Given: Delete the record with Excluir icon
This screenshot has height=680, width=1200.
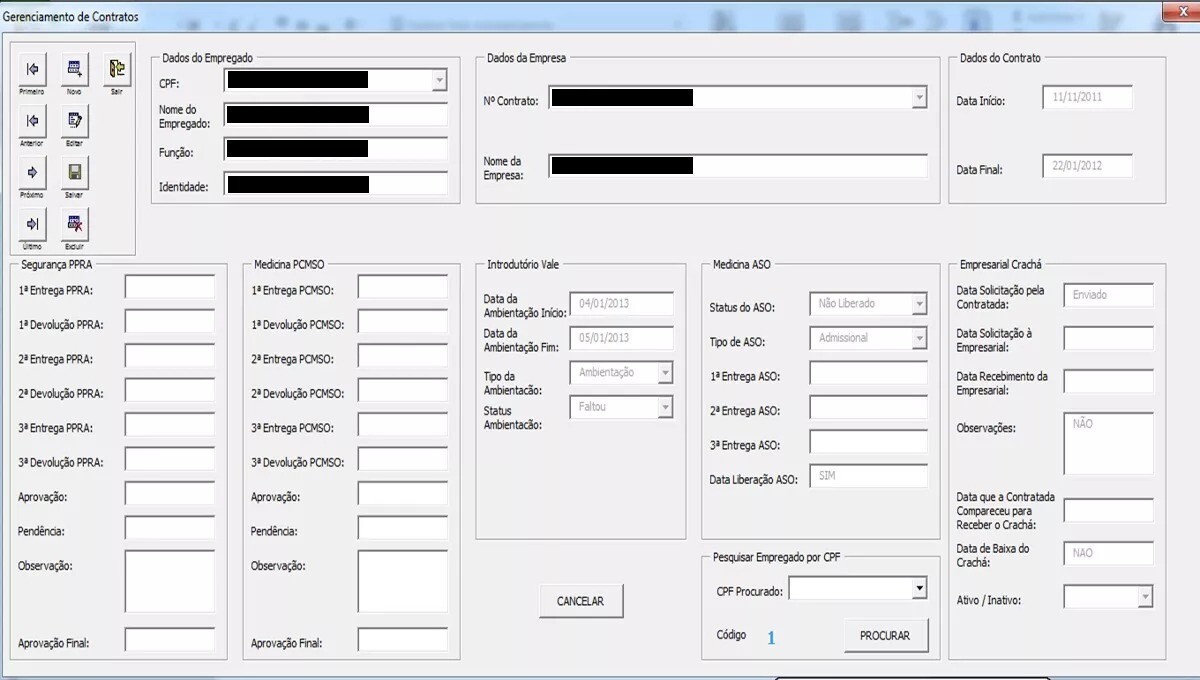Looking at the screenshot, I should [74, 224].
